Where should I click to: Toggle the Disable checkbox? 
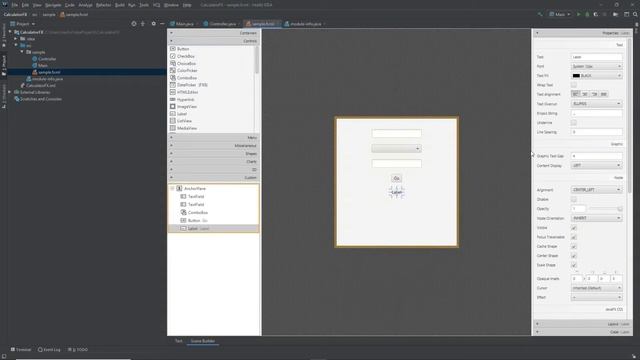[573, 200]
